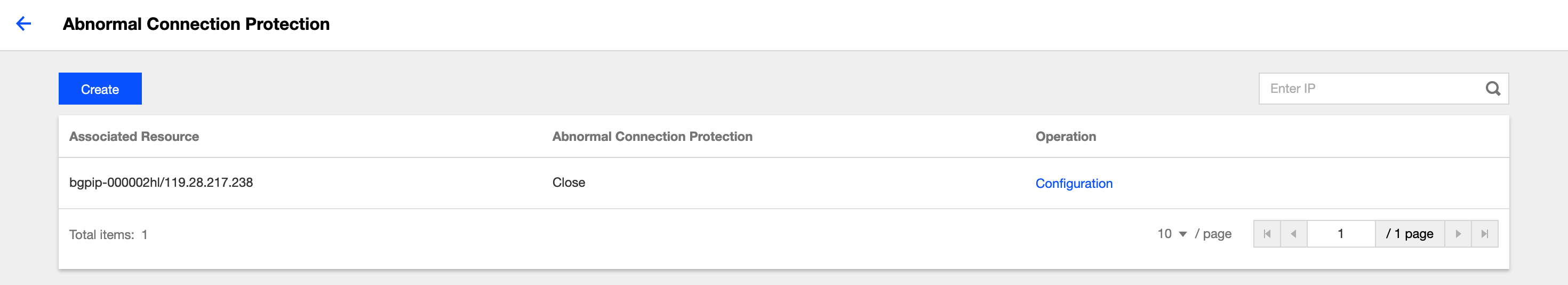Go to next page arrow
Screen dimensions: 1568x285
tap(1458, 234)
